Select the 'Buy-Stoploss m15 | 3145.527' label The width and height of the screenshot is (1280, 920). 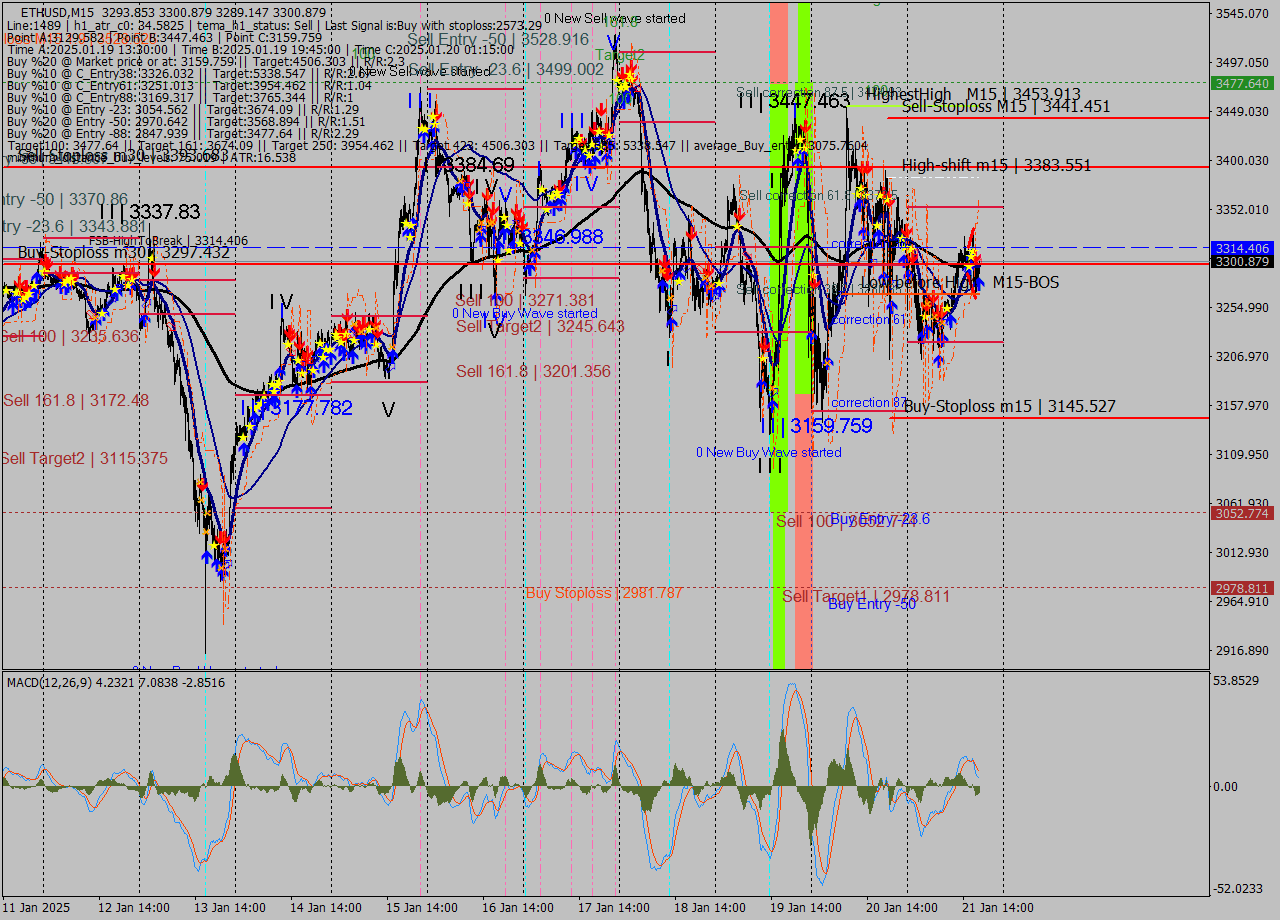[x=1010, y=406]
